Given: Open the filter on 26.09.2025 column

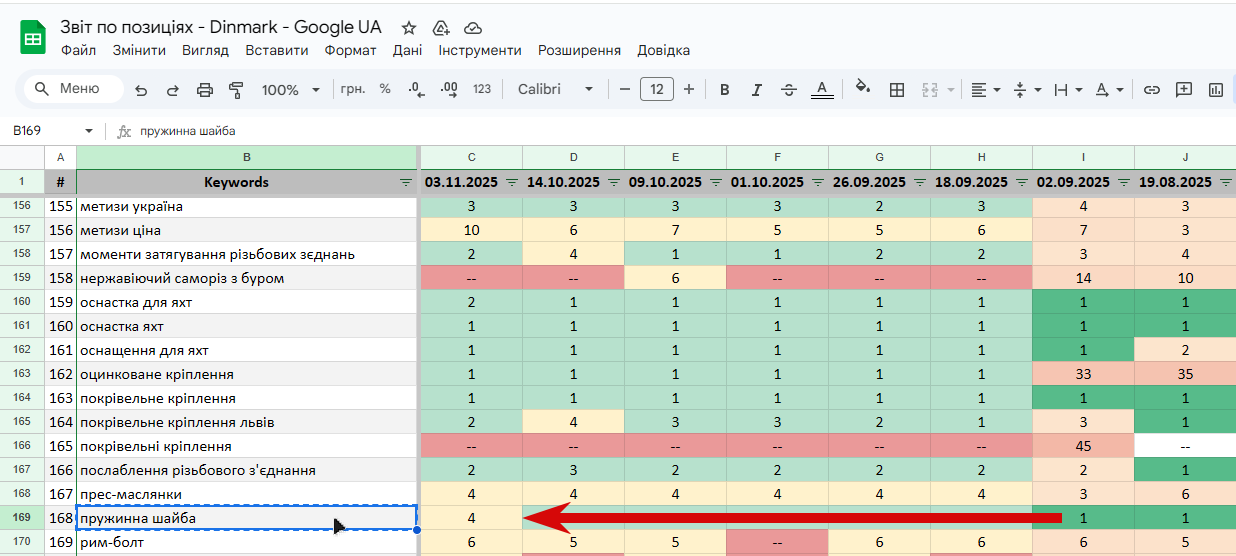Looking at the screenshot, I should [919, 183].
